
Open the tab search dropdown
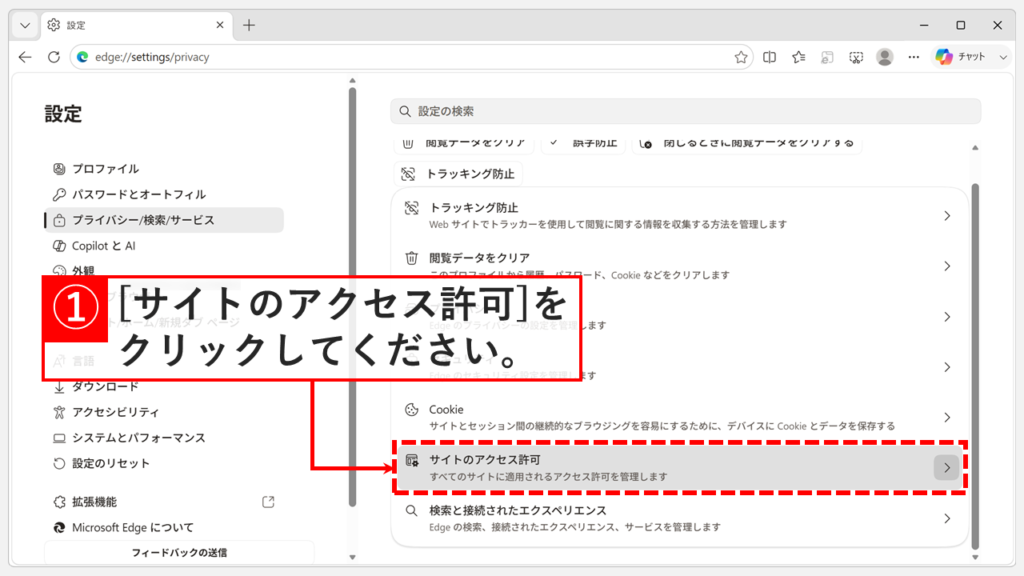[25, 25]
